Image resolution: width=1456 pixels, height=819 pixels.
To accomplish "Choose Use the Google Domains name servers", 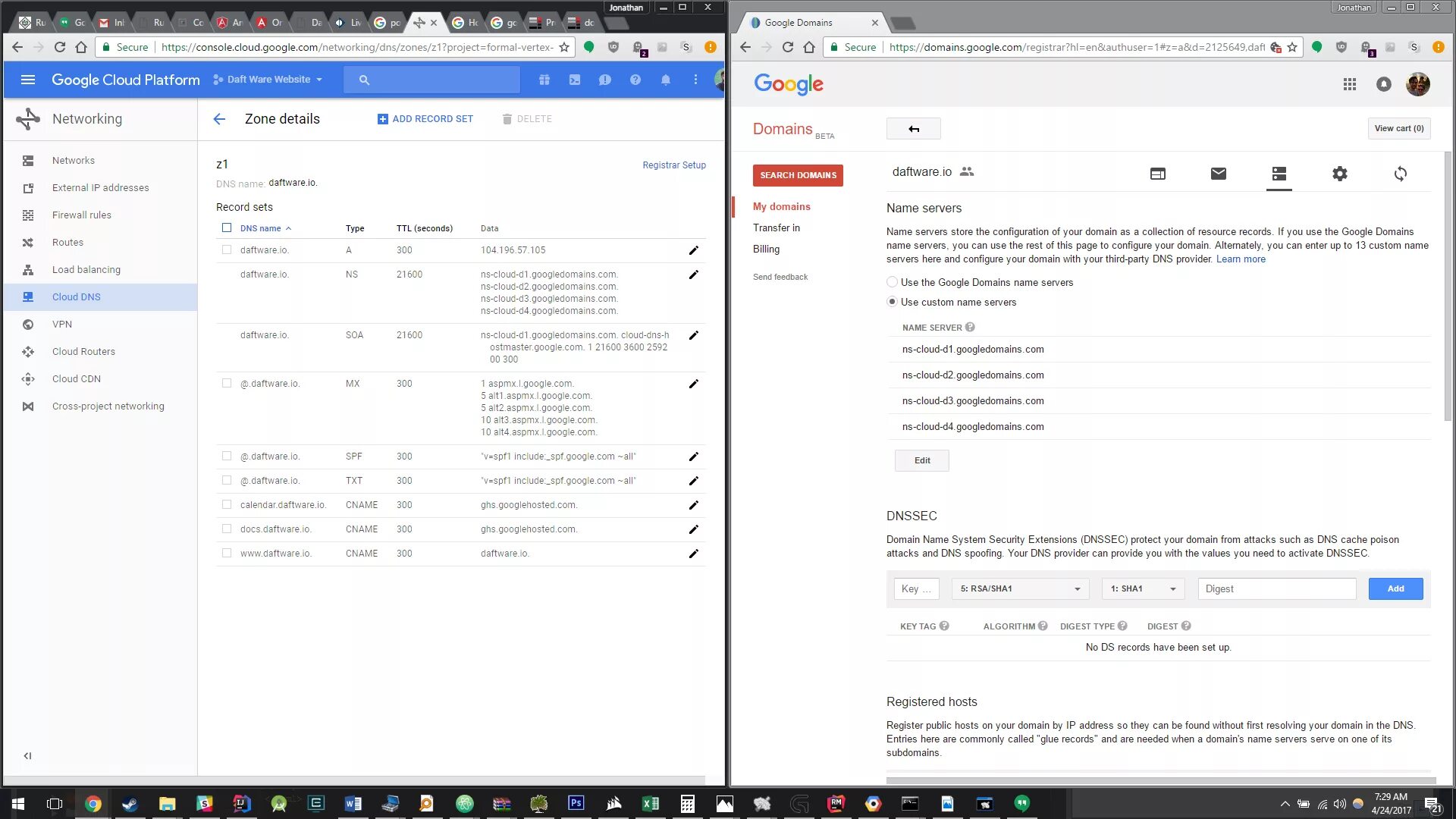I will (892, 282).
